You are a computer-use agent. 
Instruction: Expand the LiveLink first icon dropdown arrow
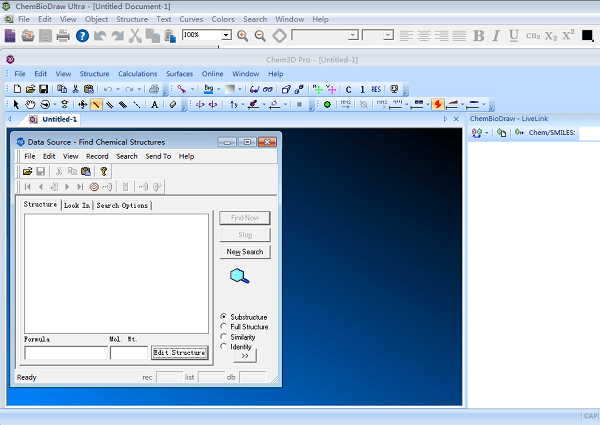pyautogui.click(x=487, y=133)
